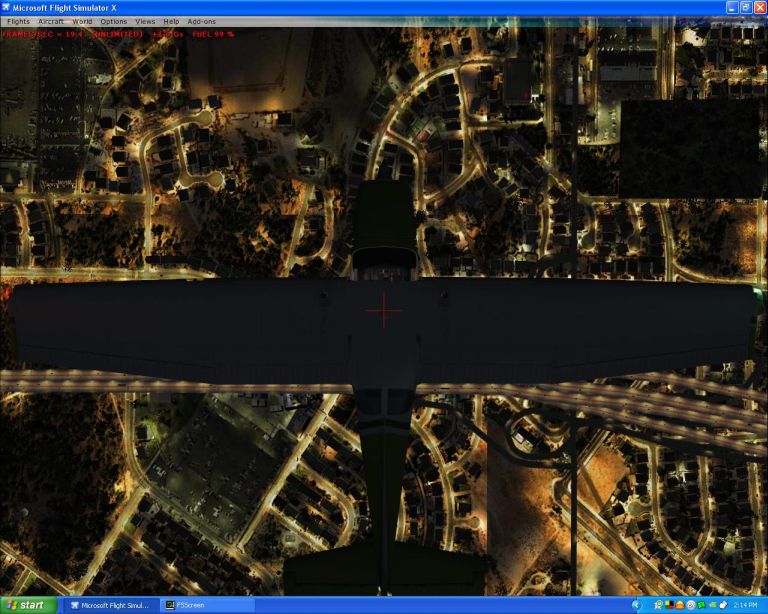
Task: Click the +1.0 Gs readout
Action: coord(168,34)
